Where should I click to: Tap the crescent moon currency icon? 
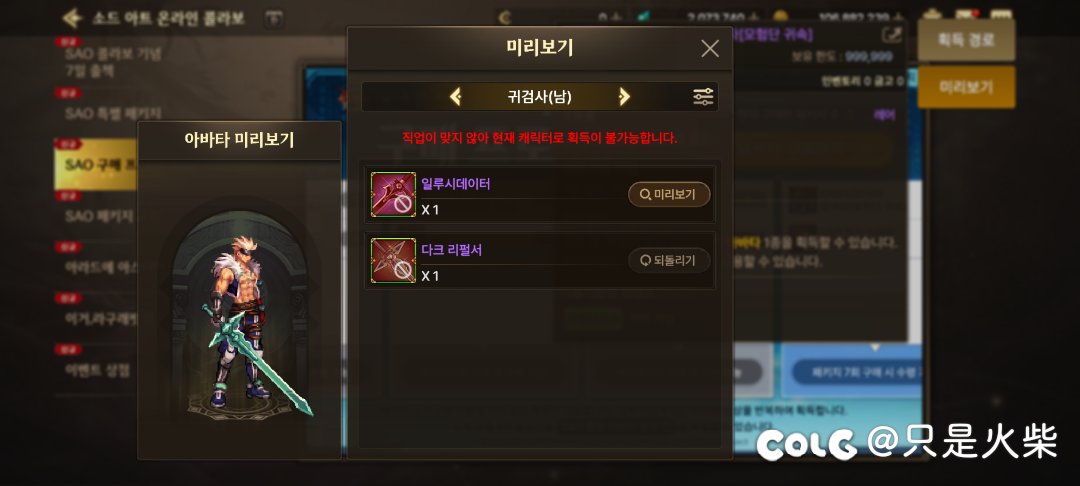click(x=506, y=17)
